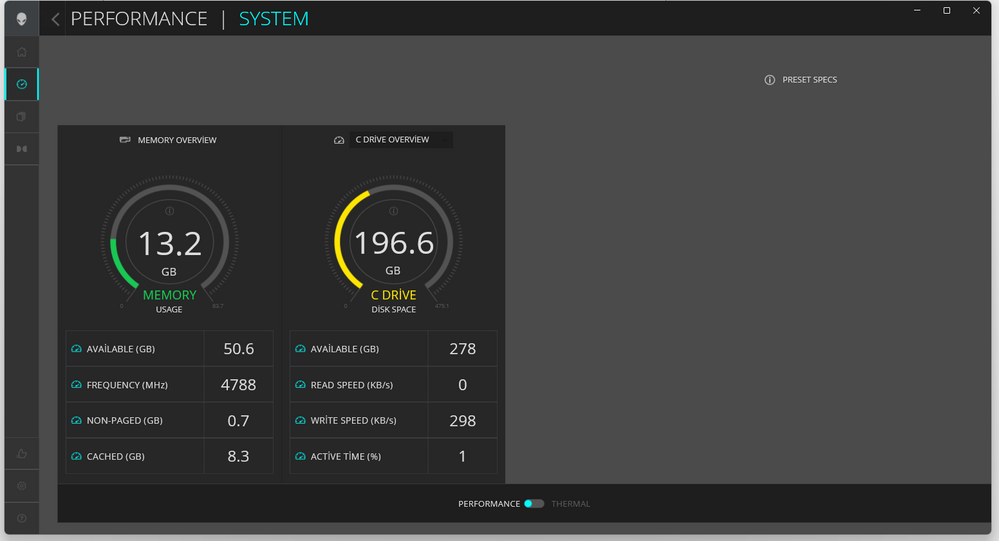Image resolution: width=999 pixels, height=541 pixels.
Task: Go back using the left chevron arrow
Action: click(x=56, y=19)
